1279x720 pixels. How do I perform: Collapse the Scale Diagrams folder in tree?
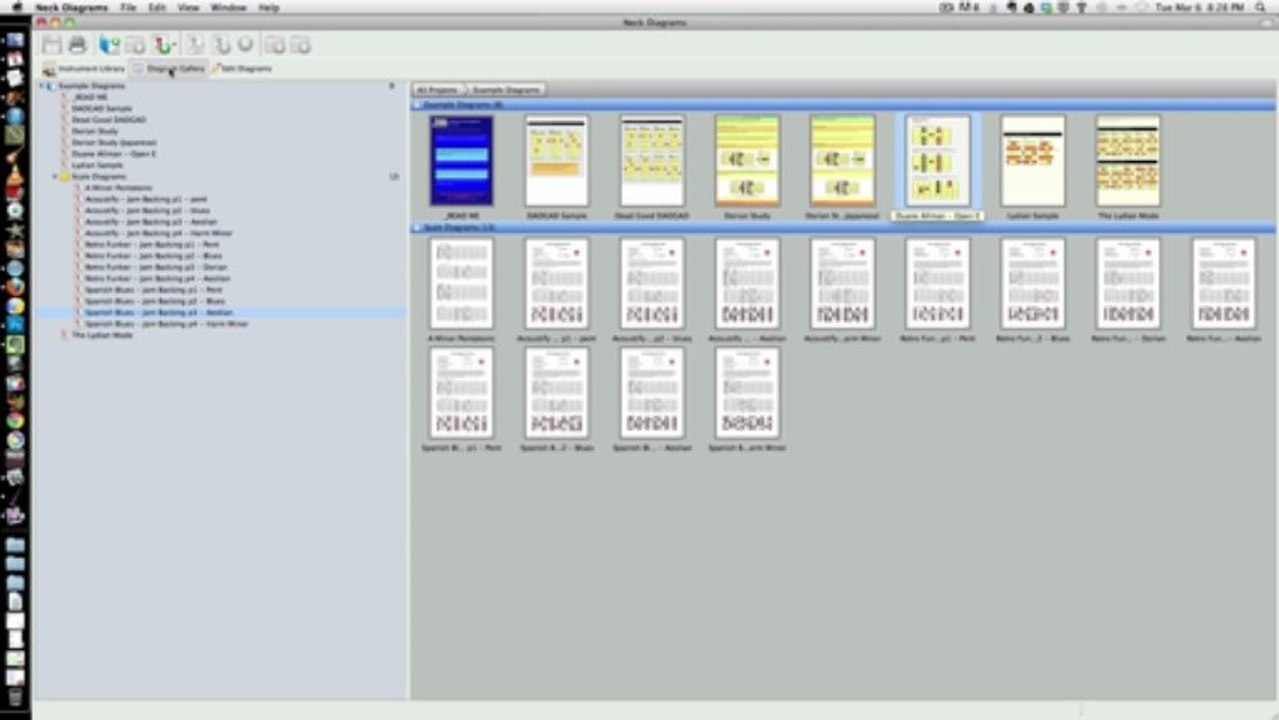pyautogui.click(x=55, y=176)
